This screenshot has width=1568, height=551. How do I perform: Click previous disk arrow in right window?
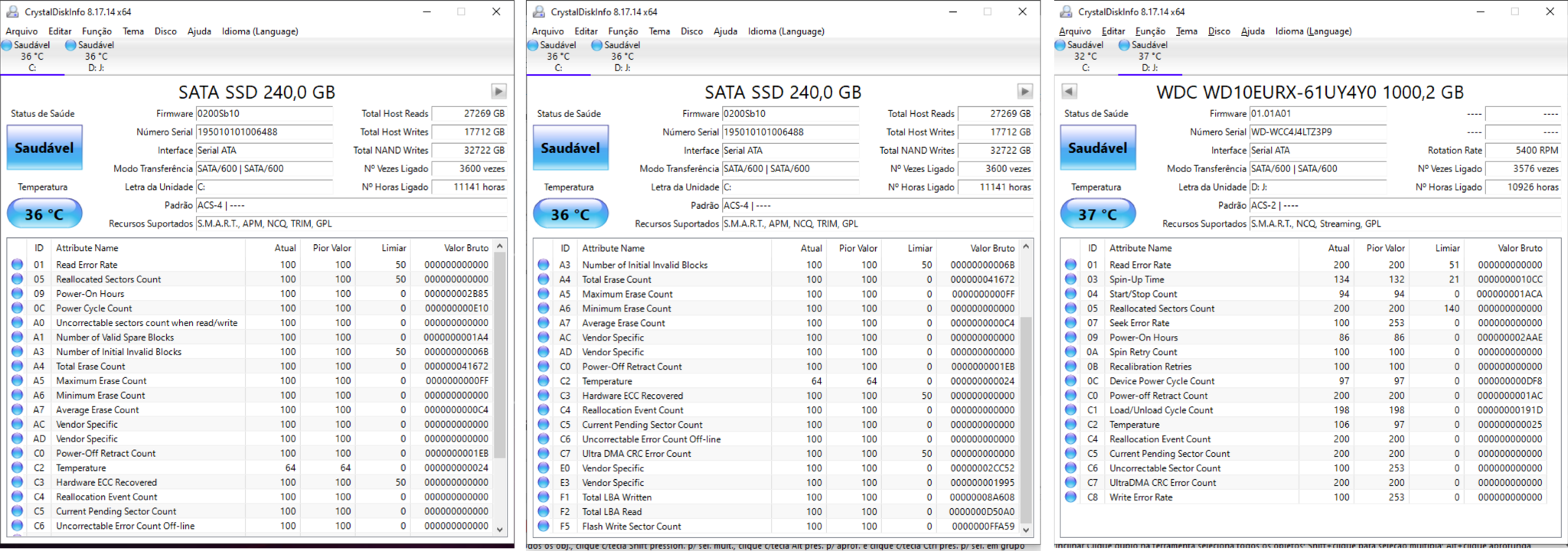tap(1070, 92)
